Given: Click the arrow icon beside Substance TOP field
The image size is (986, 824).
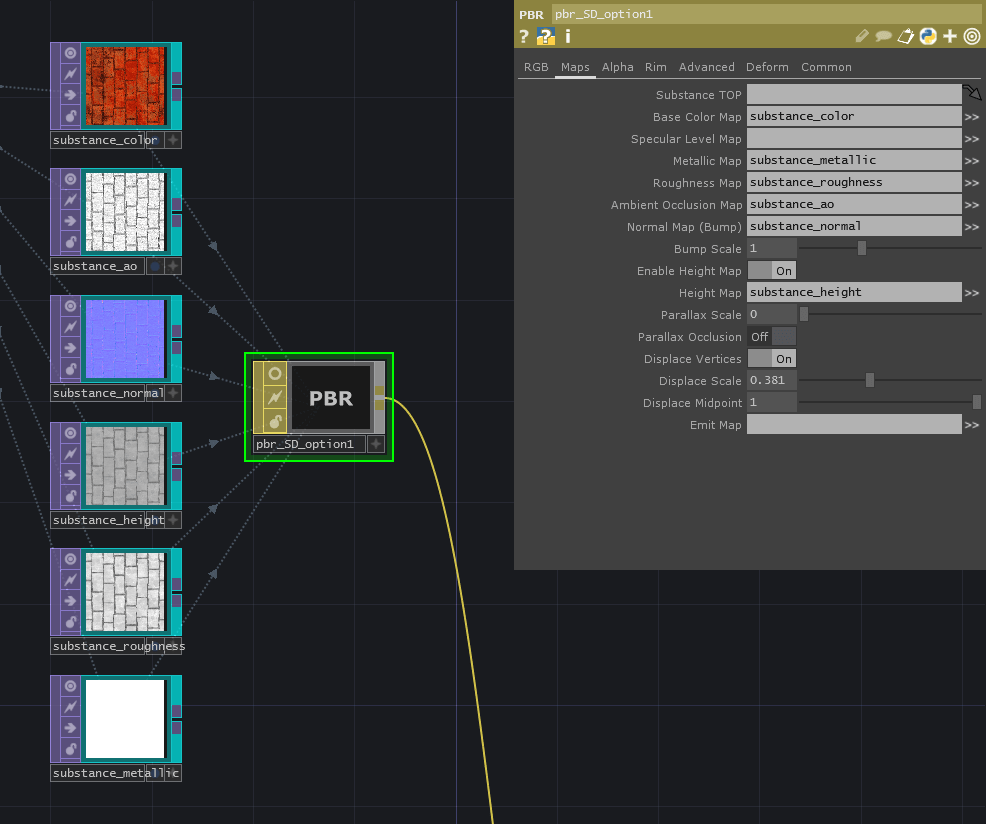Looking at the screenshot, I should pos(972,93).
